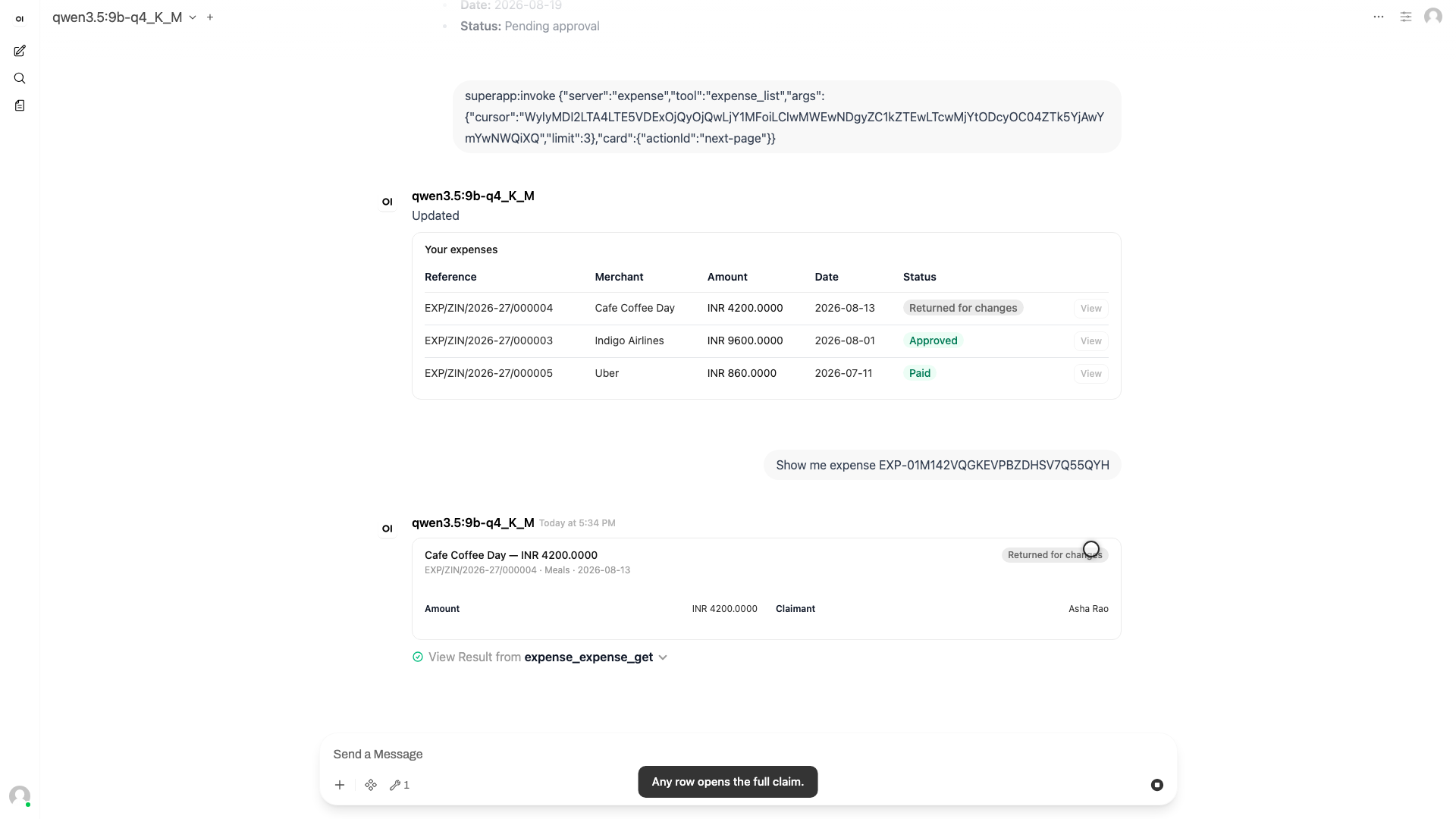
Task: View the Indigo Airlines expense row
Action: tap(1091, 341)
